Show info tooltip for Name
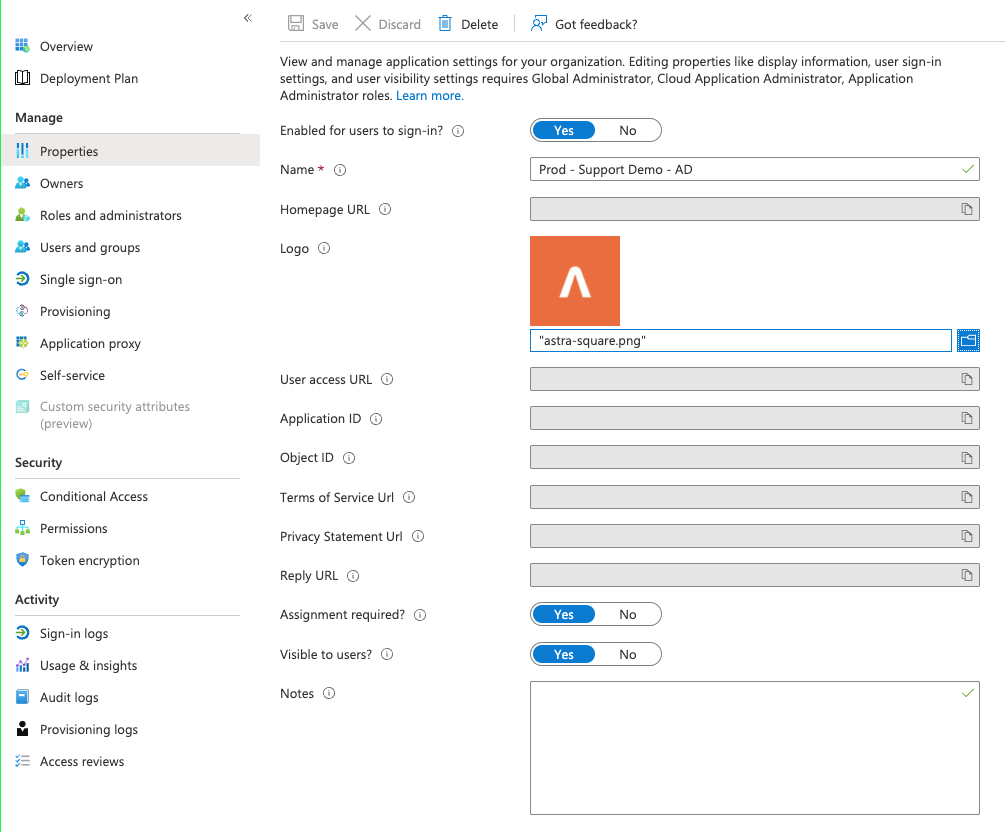The width and height of the screenshot is (1005, 832). 340,170
